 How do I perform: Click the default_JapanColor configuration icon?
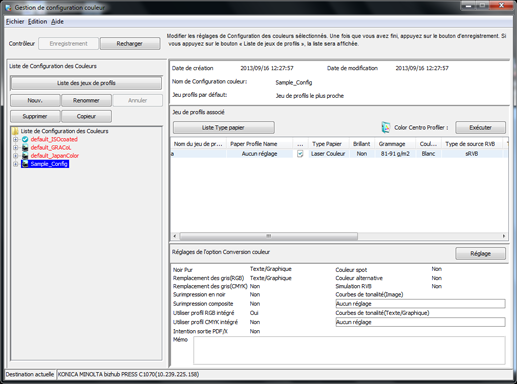(25, 156)
